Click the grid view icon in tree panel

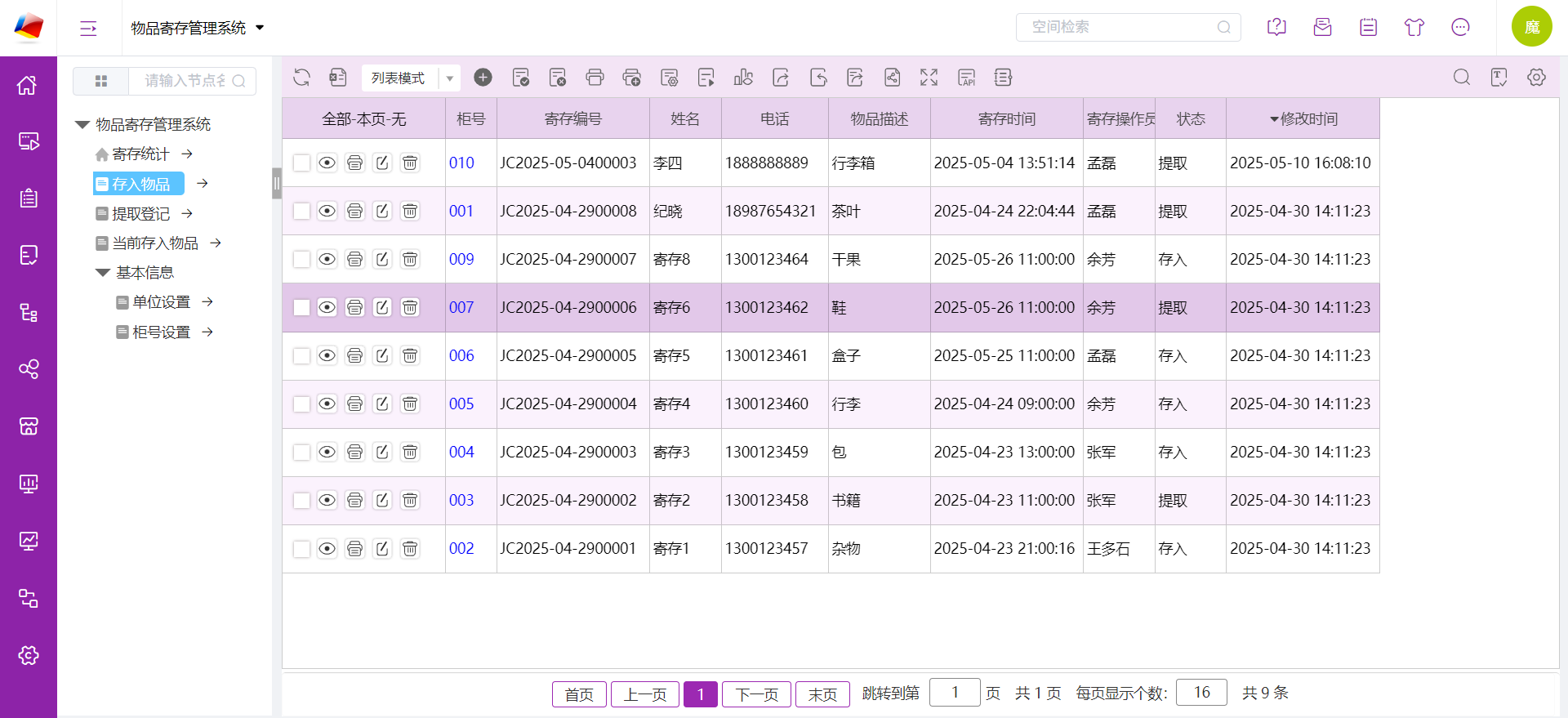(101, 81)
